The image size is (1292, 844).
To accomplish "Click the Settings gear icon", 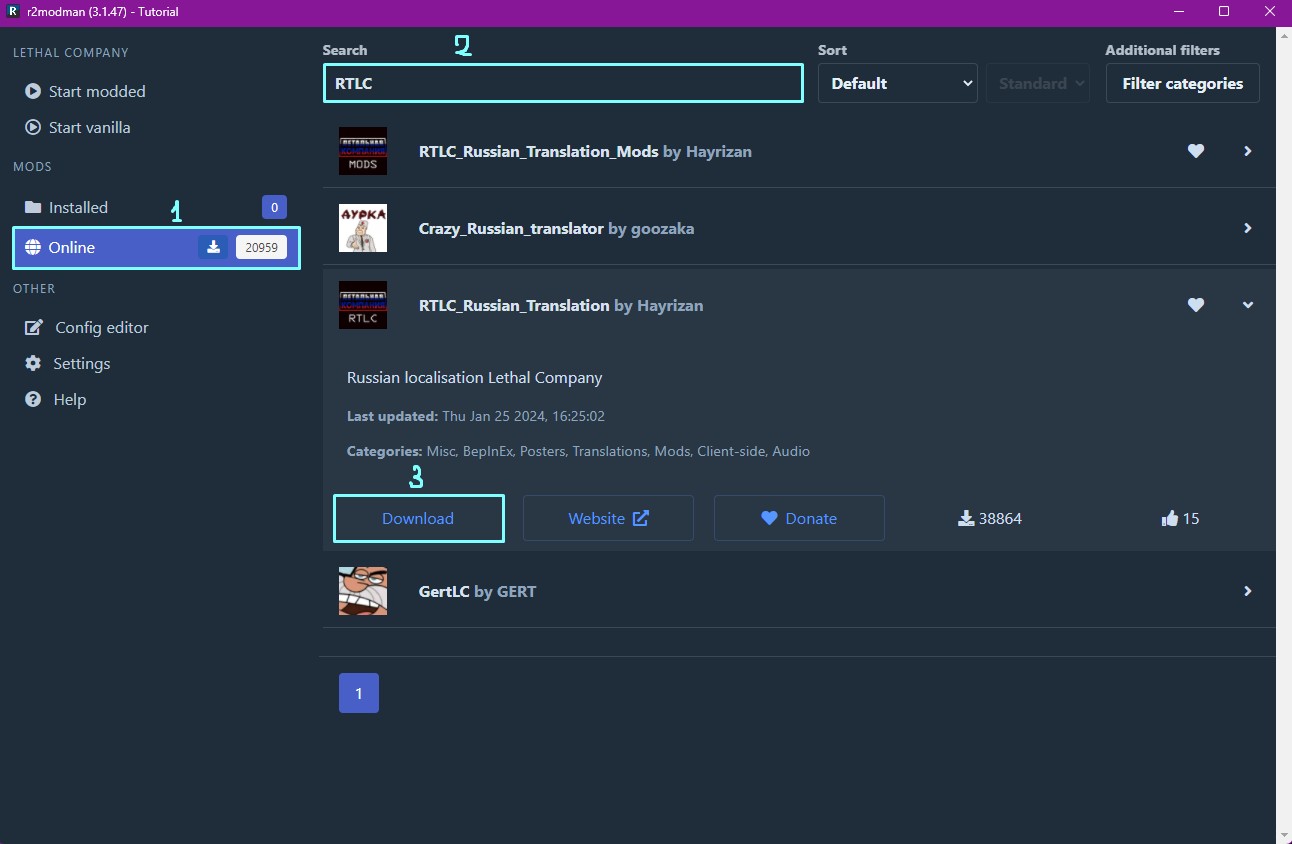I will coord(33,363).
